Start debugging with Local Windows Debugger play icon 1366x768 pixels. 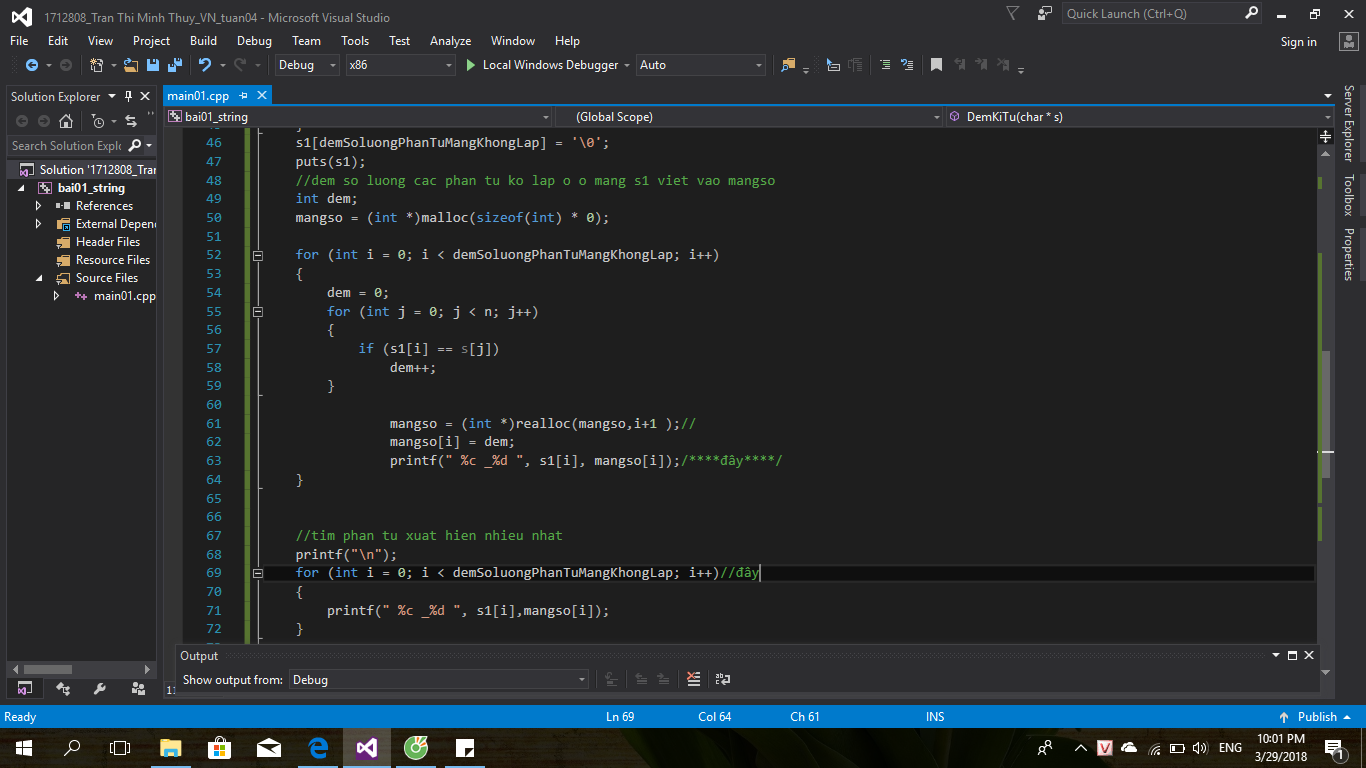click(x=470, y=65)
